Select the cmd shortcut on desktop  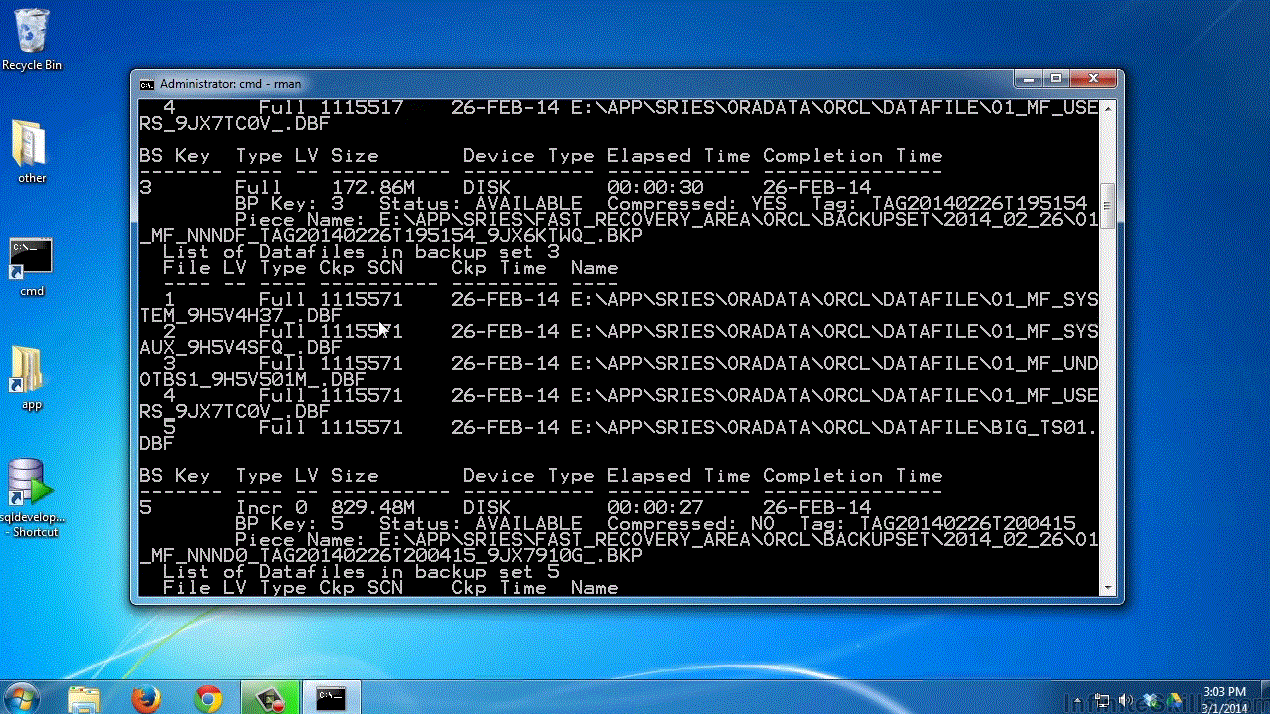[32, 266]
